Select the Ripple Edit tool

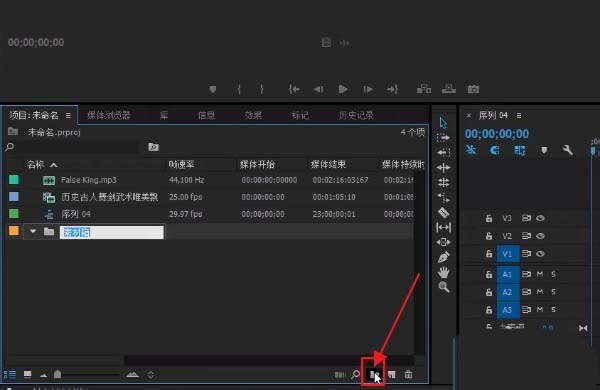pyautogui.click(x=443, y=167)
